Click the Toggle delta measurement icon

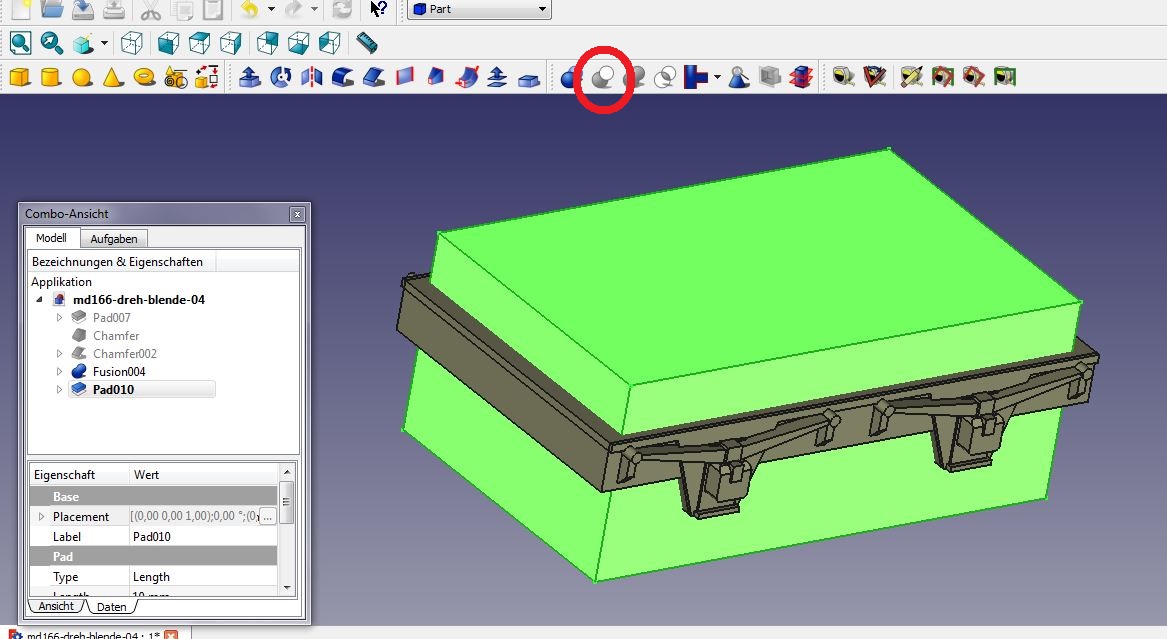pos(1005,77)
